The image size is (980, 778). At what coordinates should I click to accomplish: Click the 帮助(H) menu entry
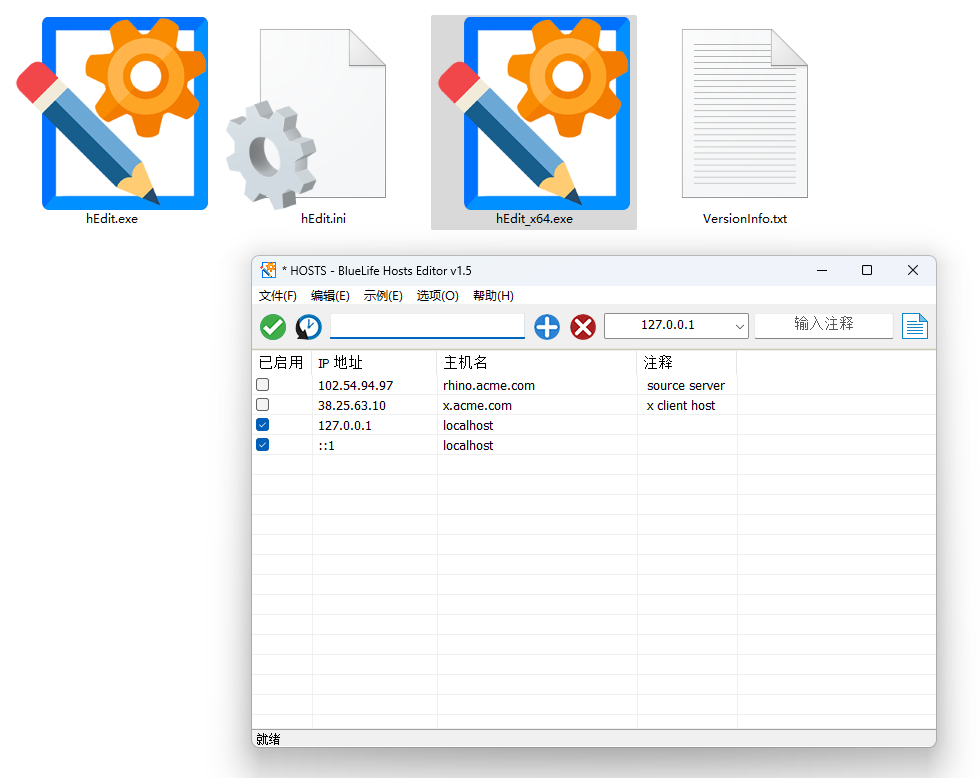pos(492,296)
